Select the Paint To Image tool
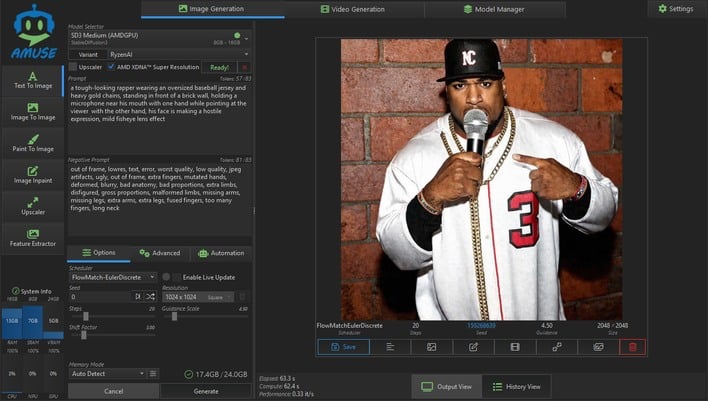 33,144
